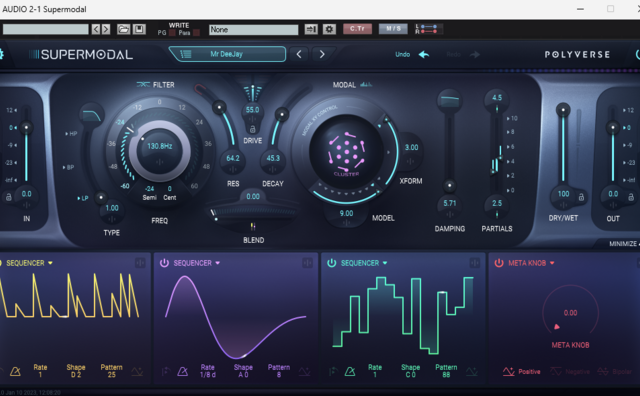Open the green SEQUENCER type dropdown
This screenshot has height=396, width=640.
click(x=364, y=263)
